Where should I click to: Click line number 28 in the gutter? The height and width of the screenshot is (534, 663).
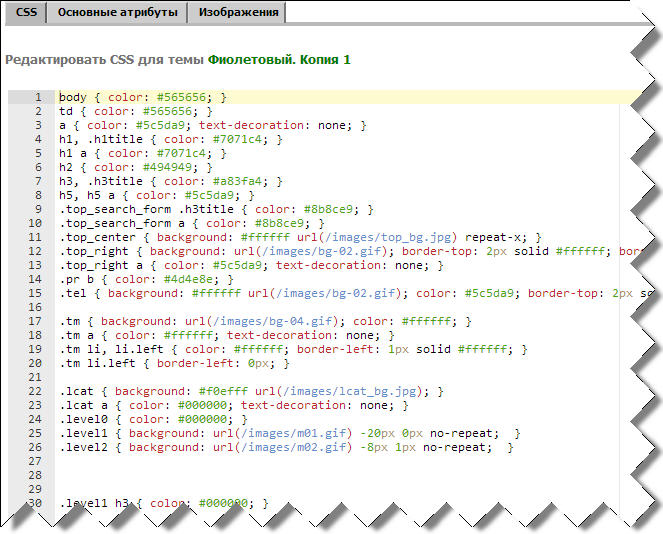coord(35,475)
